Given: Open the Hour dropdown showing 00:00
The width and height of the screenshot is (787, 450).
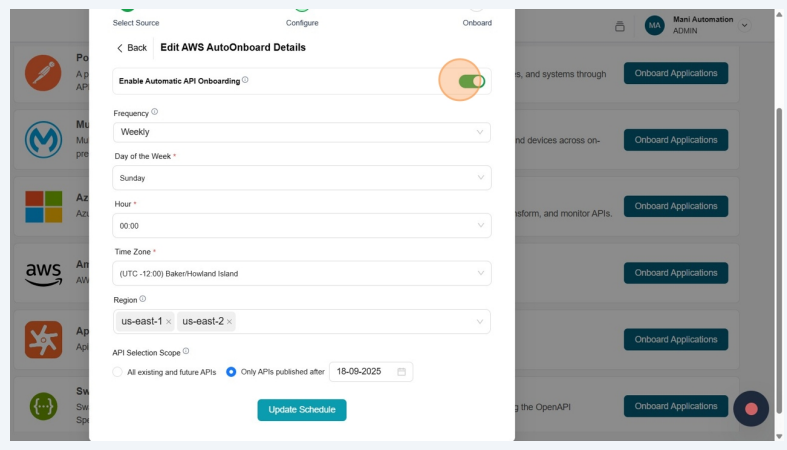Looking at the screenshot, I should [x=302, y=226].
